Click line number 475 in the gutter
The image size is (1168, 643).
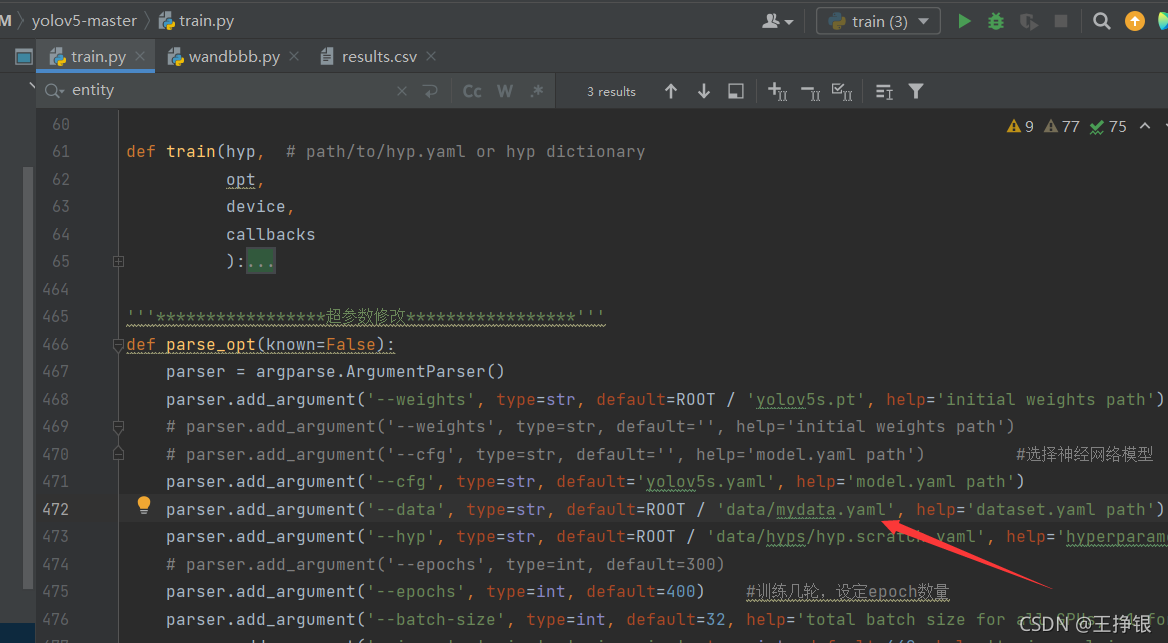point(56,592)
